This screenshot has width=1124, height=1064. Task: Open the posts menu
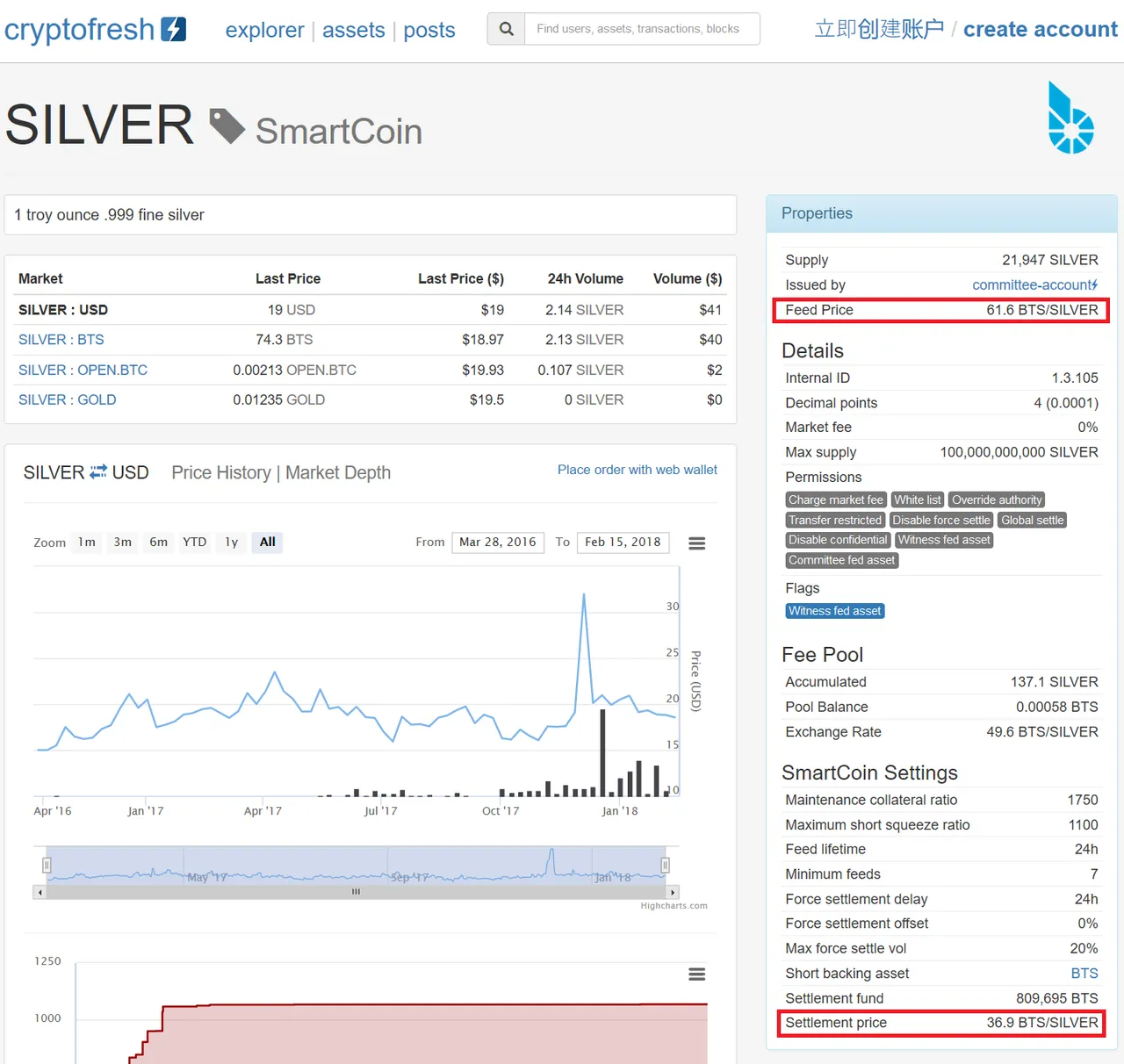point(429,30)
